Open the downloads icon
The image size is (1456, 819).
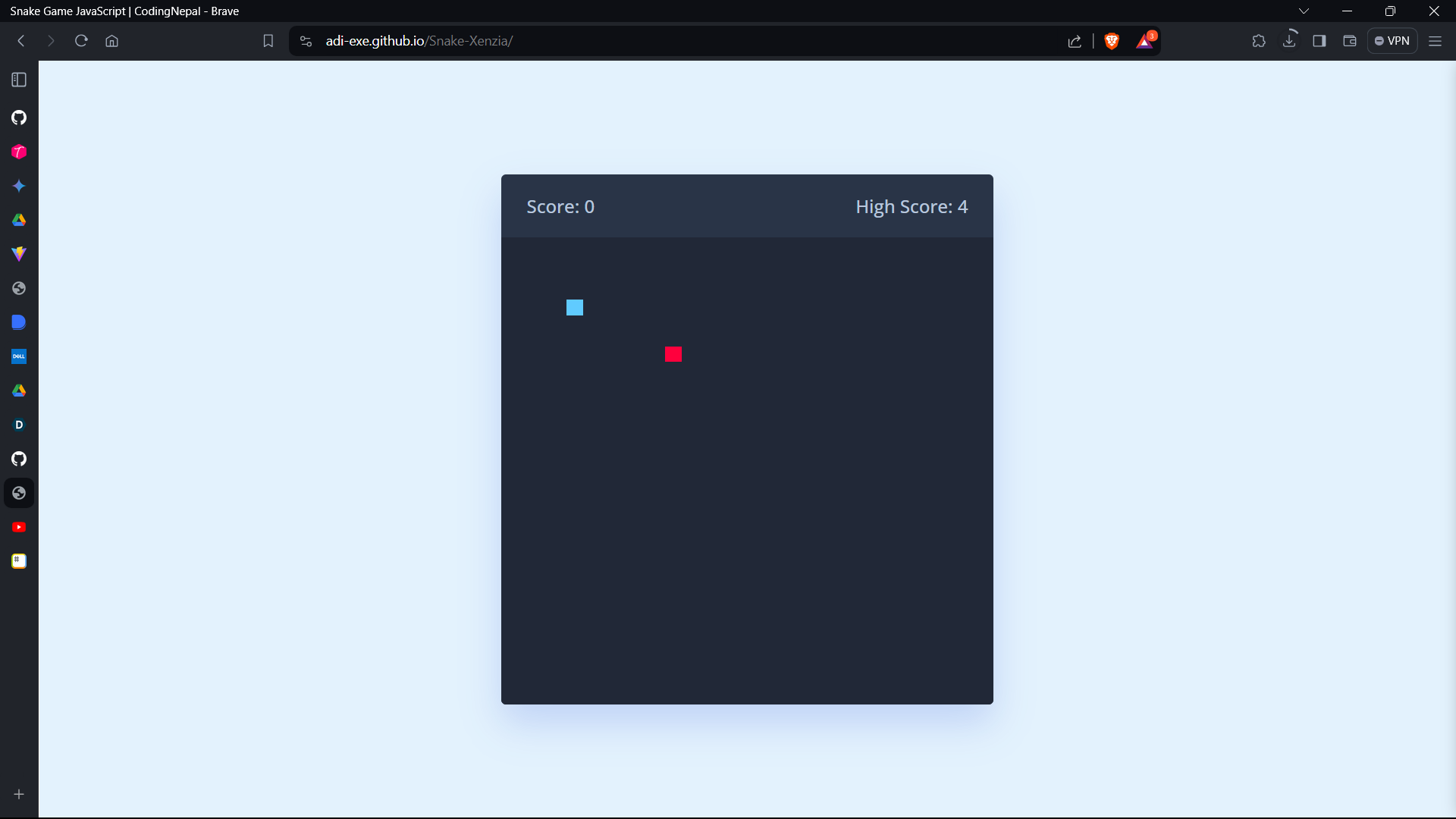click(1289, 41)
